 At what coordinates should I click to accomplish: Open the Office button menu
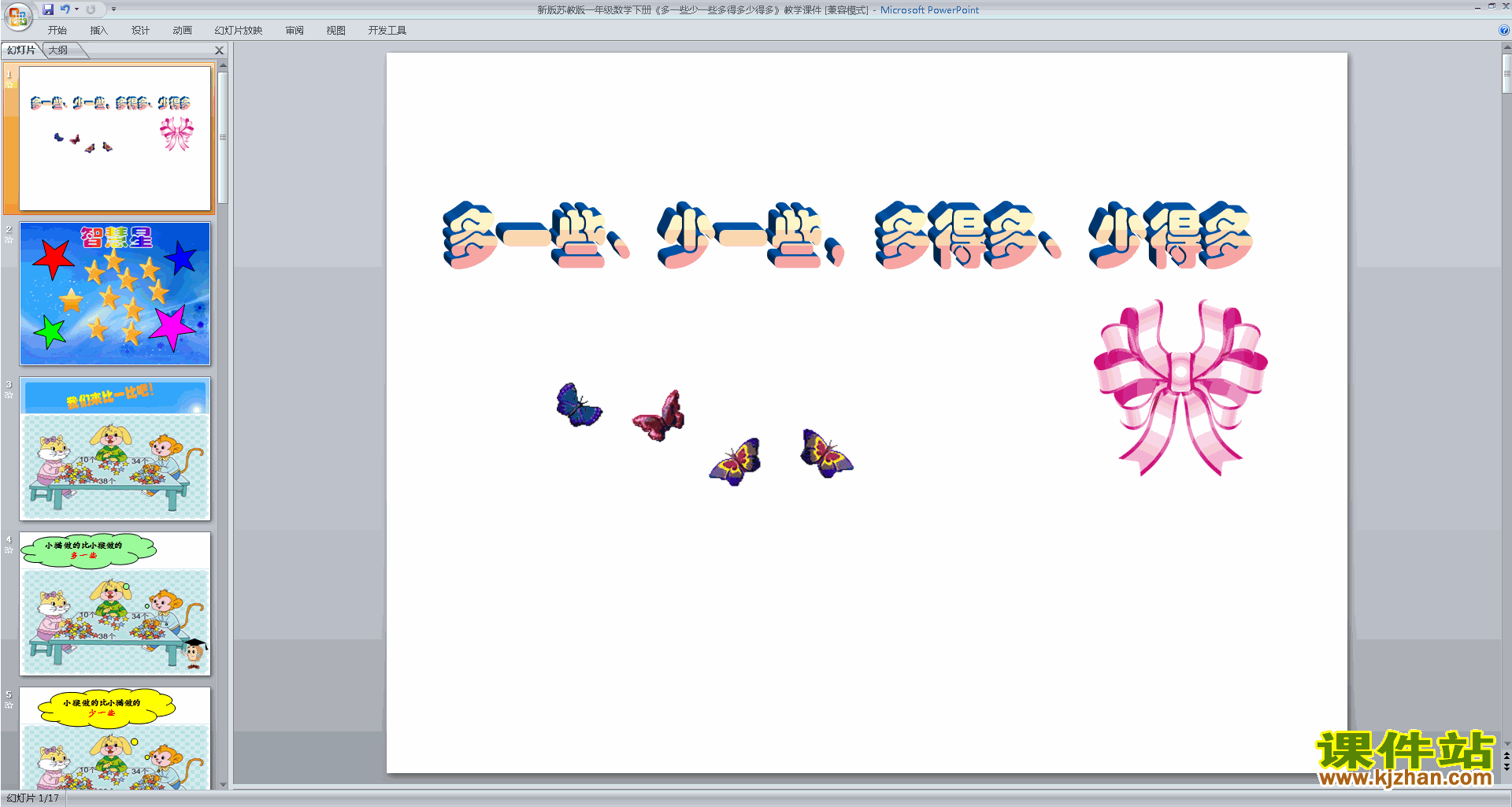coord(17,16)
